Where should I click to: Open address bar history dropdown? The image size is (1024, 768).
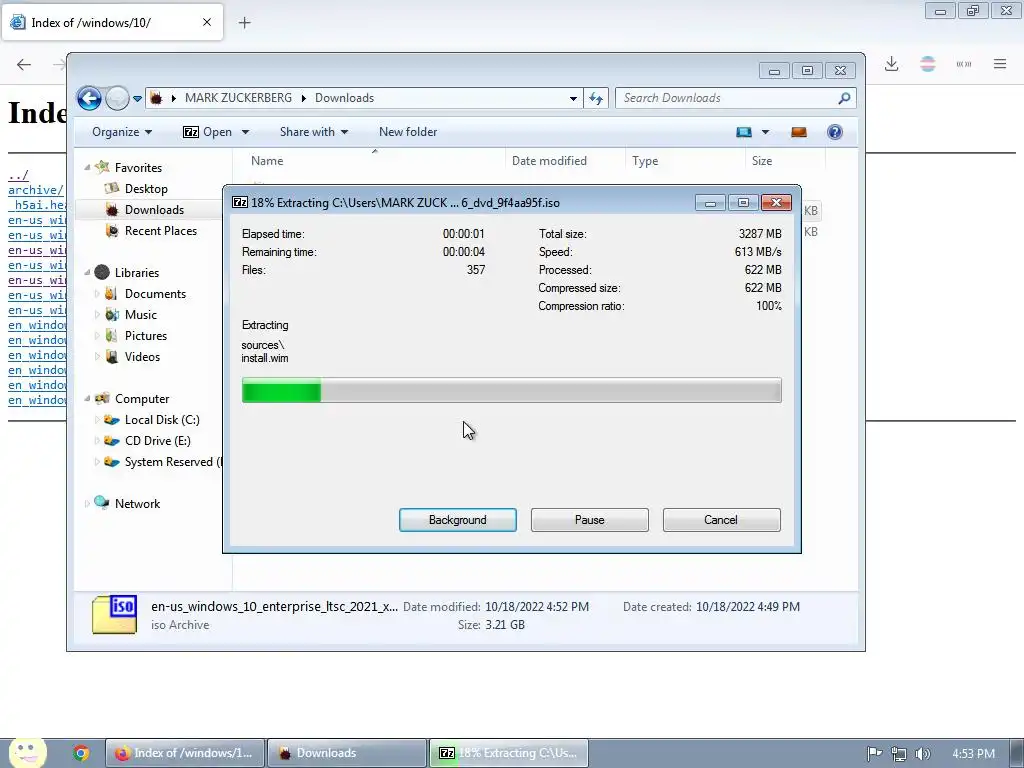573,99
